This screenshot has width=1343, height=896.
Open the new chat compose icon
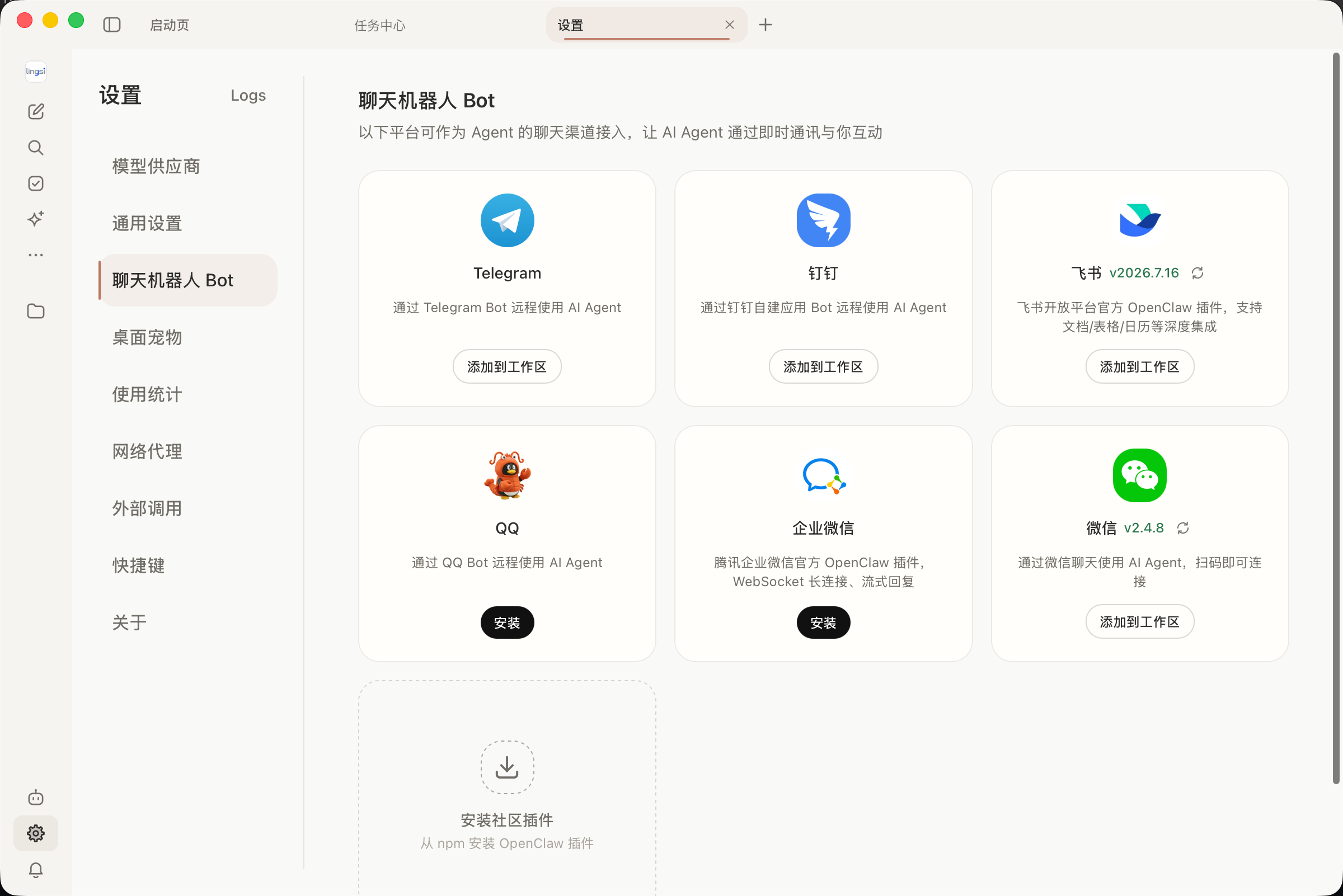point(35,111)
